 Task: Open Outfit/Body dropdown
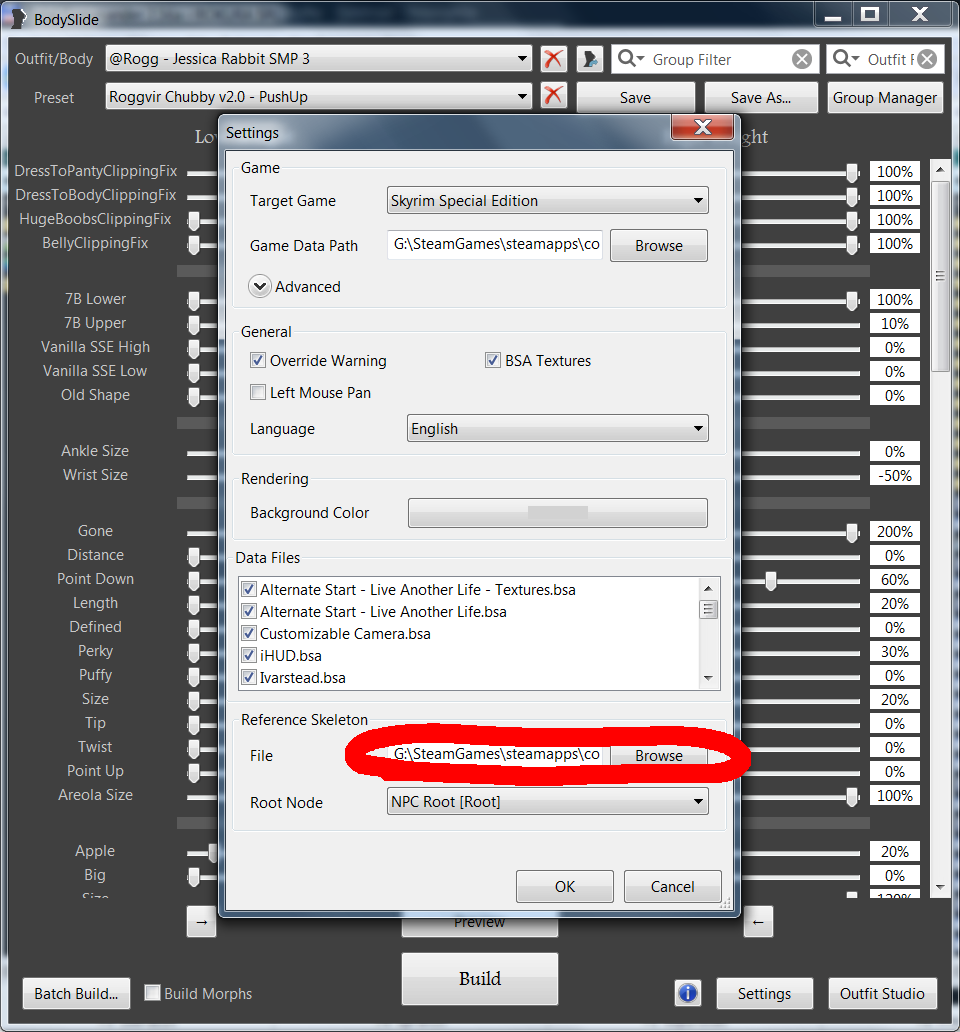pyautogui.click(x=318, y=59)
